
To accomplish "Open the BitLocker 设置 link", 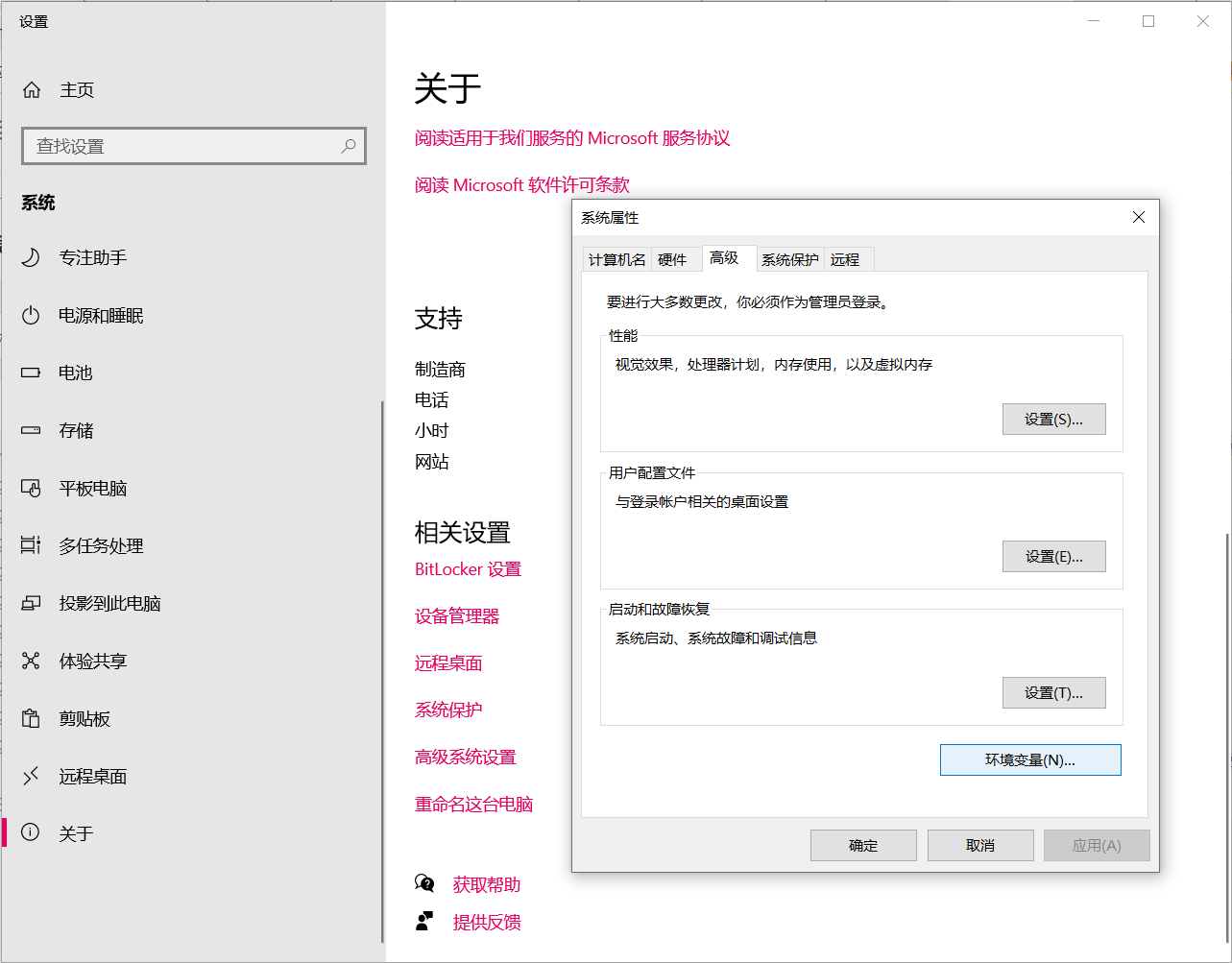I will click(468, 569).
